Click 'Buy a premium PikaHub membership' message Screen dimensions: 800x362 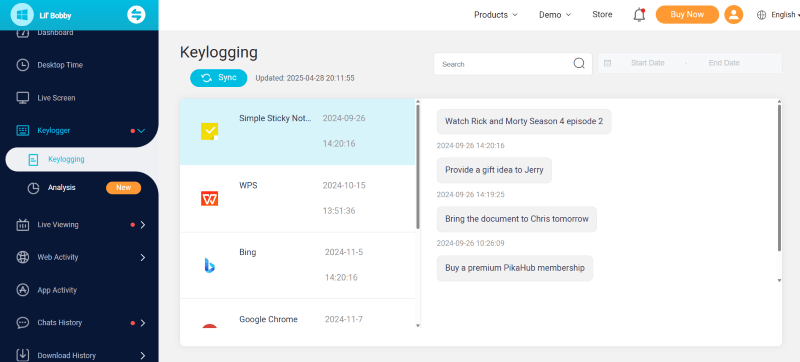pos(515,268)
